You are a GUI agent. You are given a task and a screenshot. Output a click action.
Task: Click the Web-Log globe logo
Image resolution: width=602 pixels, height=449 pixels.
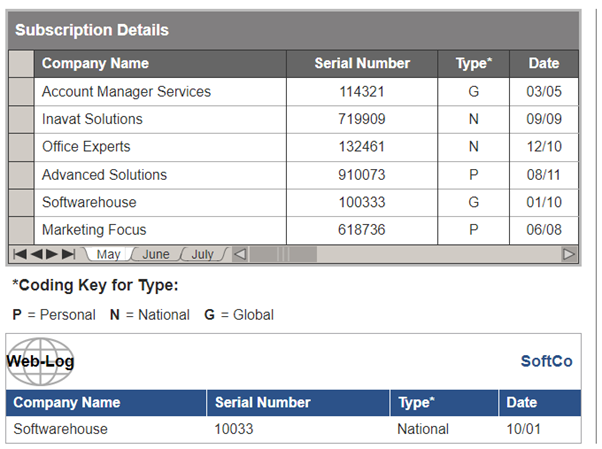click(x=40, y=361)
